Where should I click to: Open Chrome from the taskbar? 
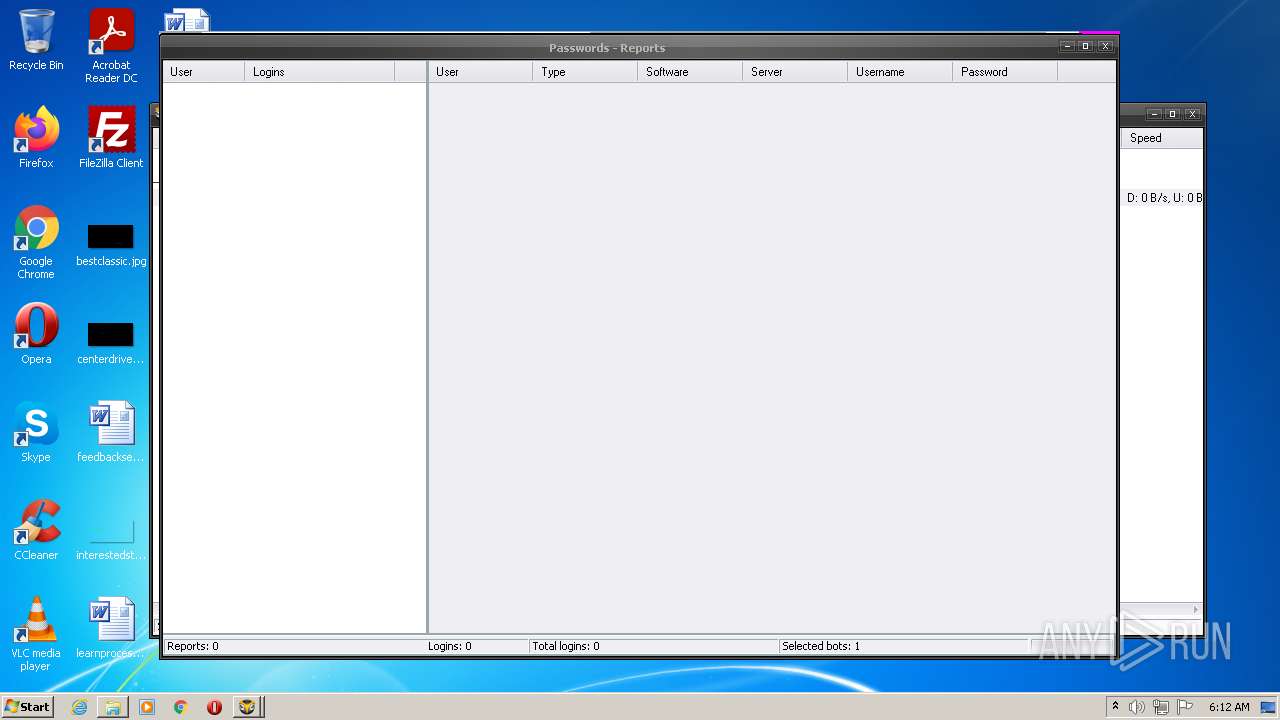[x=181, y=707]
